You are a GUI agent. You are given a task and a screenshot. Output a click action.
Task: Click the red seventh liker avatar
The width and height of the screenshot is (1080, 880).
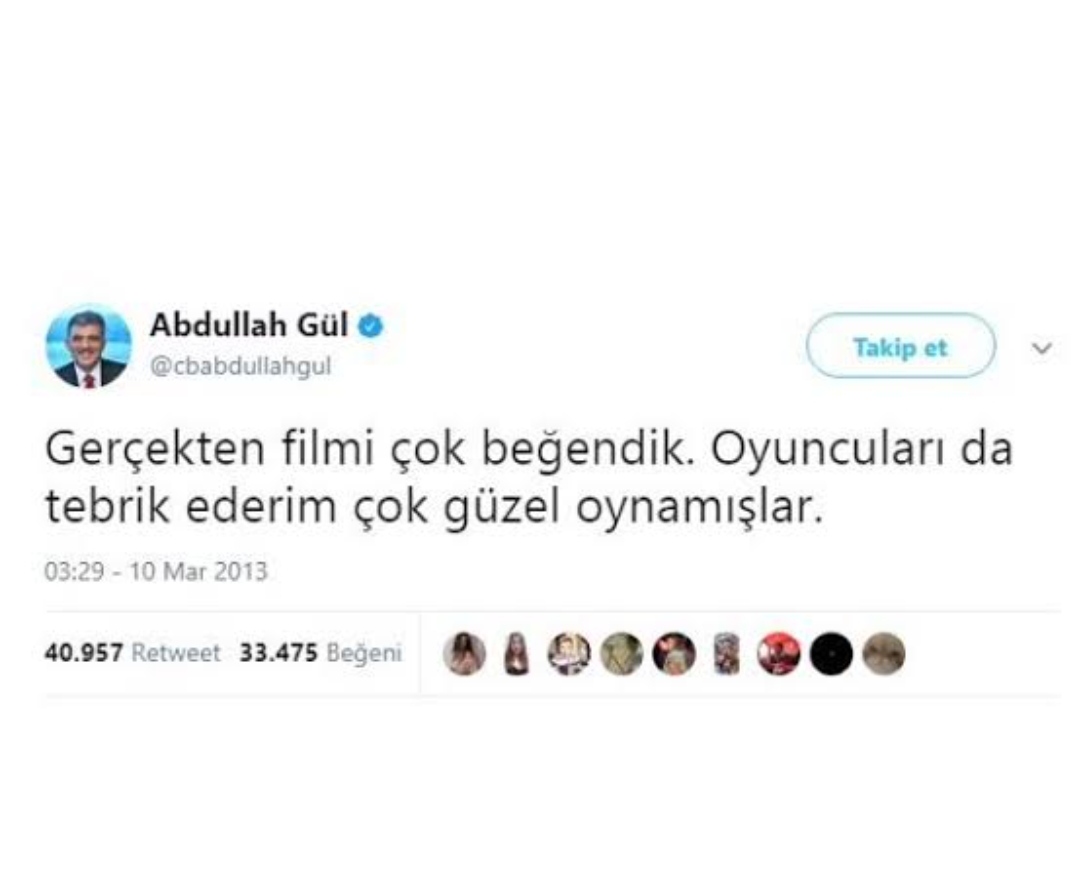(778, 653)
